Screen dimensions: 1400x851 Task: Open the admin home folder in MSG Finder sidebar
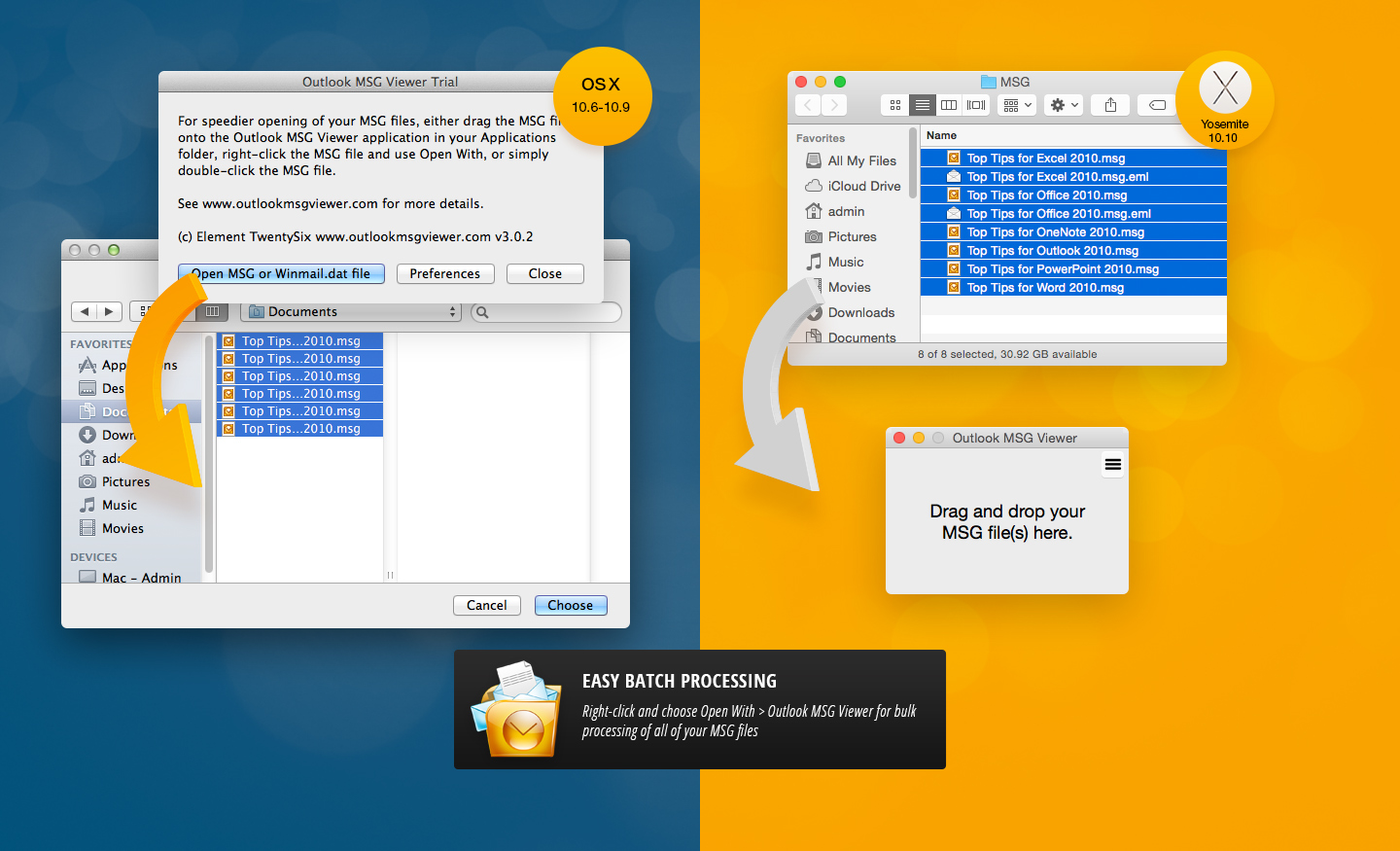tap(835, 211)
